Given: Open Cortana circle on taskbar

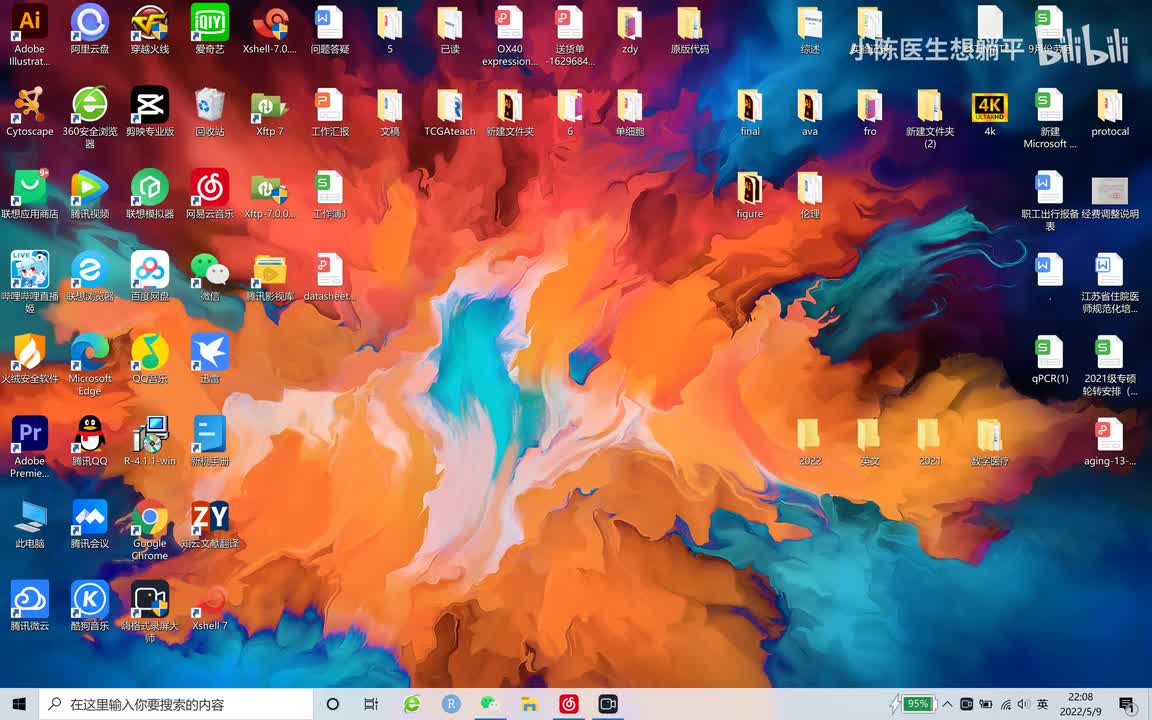Looking at the screenshot, I should 333,704.
